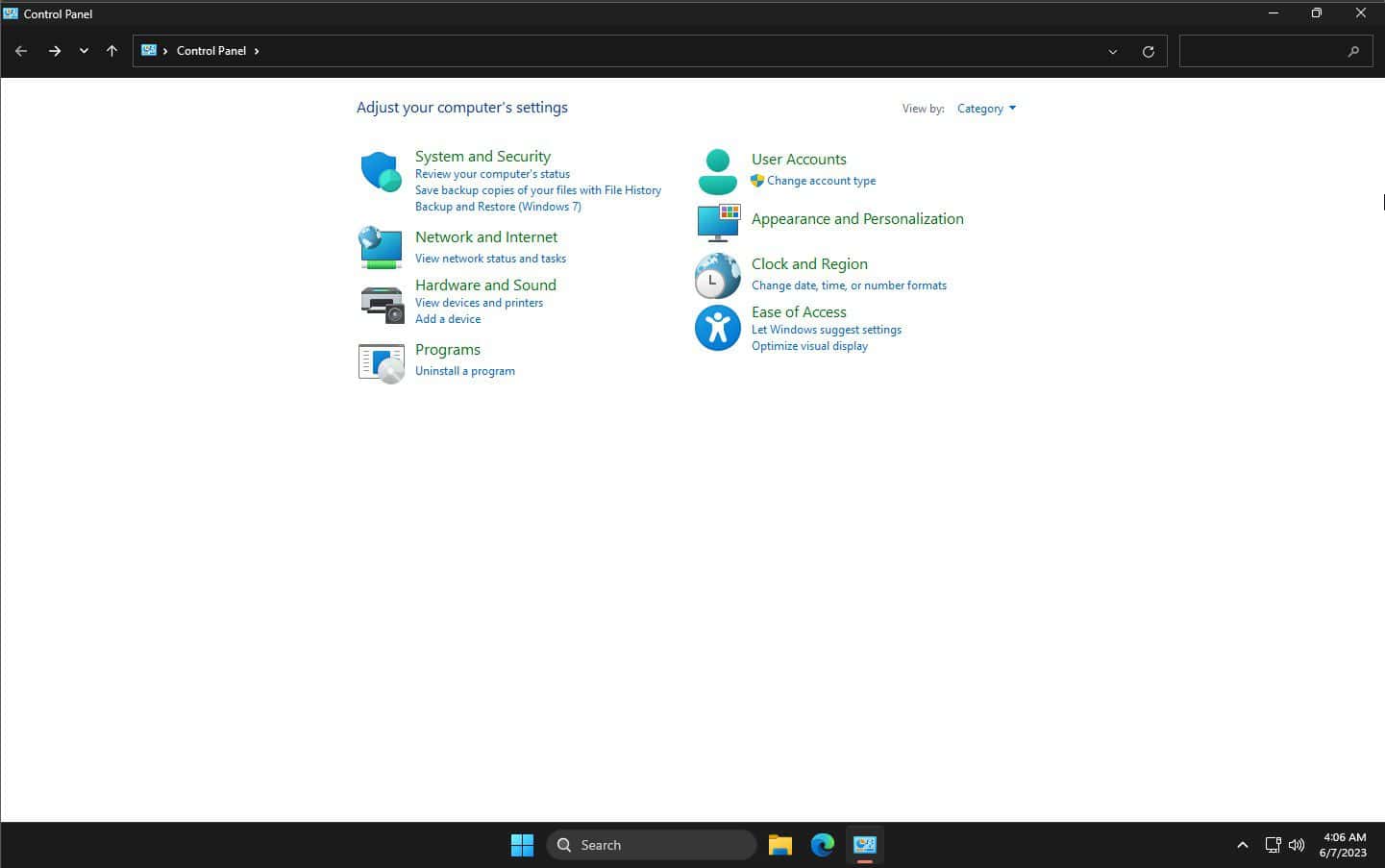Click the Hardware and Sound printer icon

click(x=382, y=304)
